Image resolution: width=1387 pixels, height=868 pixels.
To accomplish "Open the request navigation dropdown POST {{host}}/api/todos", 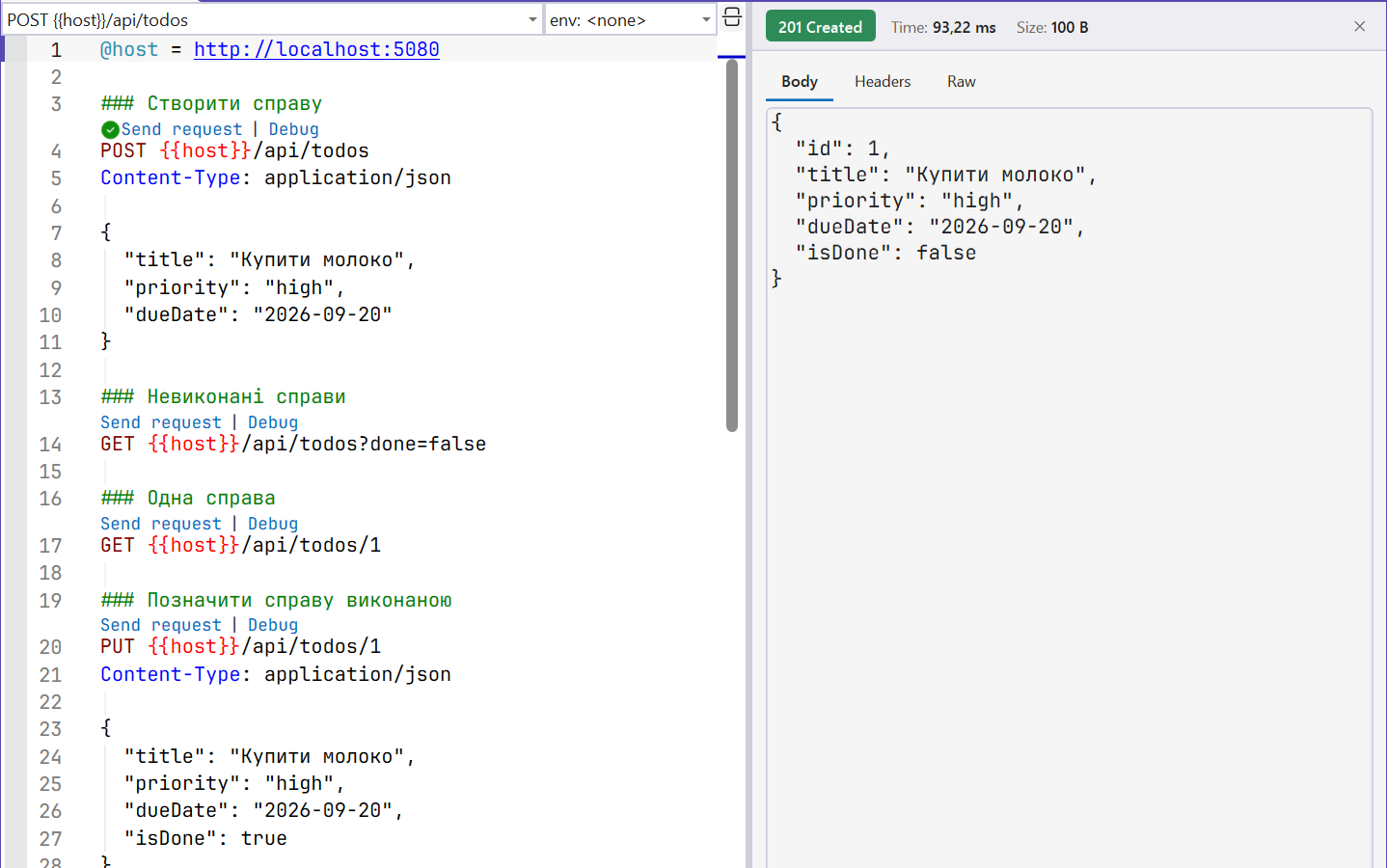I will tap(273, 19).
